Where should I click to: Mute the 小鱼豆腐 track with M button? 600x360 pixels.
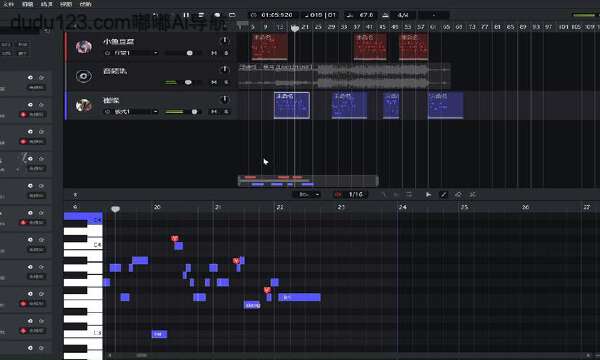pos(214,53)
